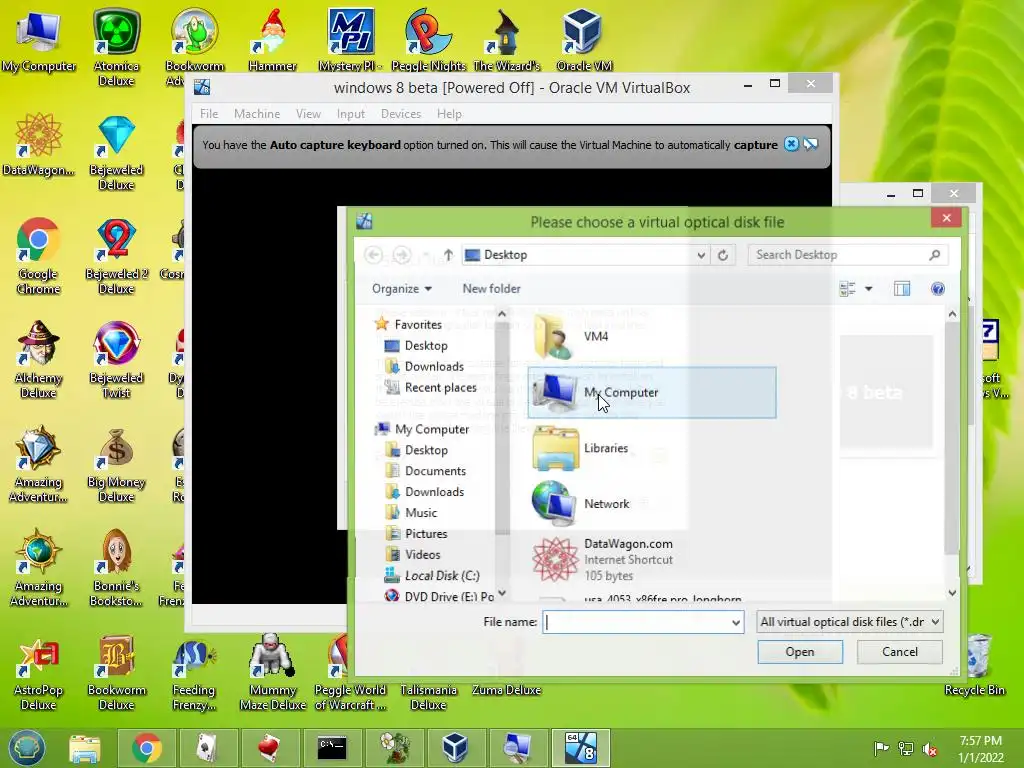This screenshot has width=1024, height=768.
Task: Open command prompt taskbar icon
Action: pyautogui.click(x=331, y=748)
